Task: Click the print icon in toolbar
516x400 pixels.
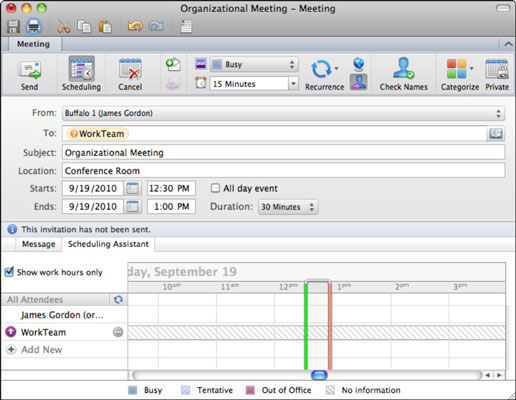Action: (34, 26)
